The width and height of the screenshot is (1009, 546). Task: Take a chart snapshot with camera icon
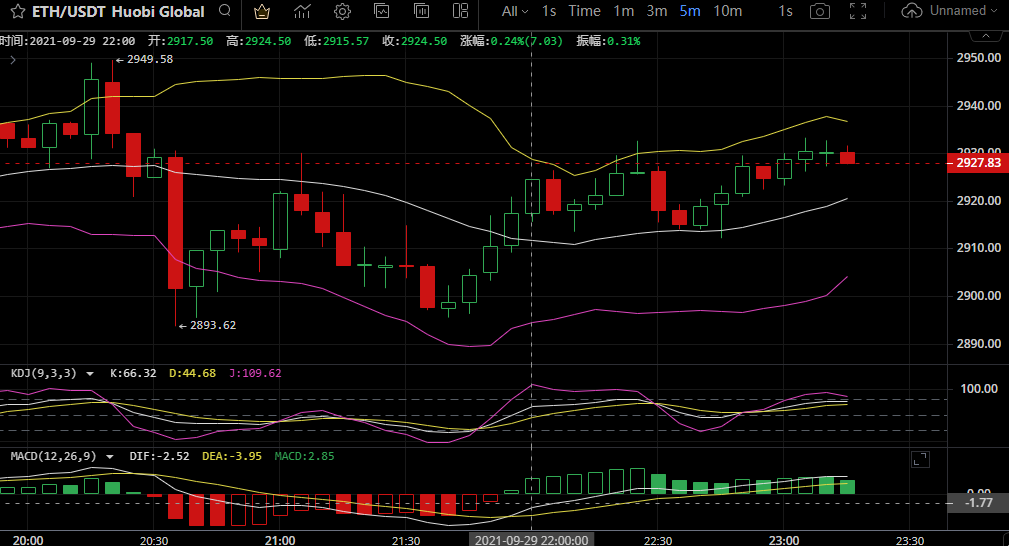coord(819,12)
